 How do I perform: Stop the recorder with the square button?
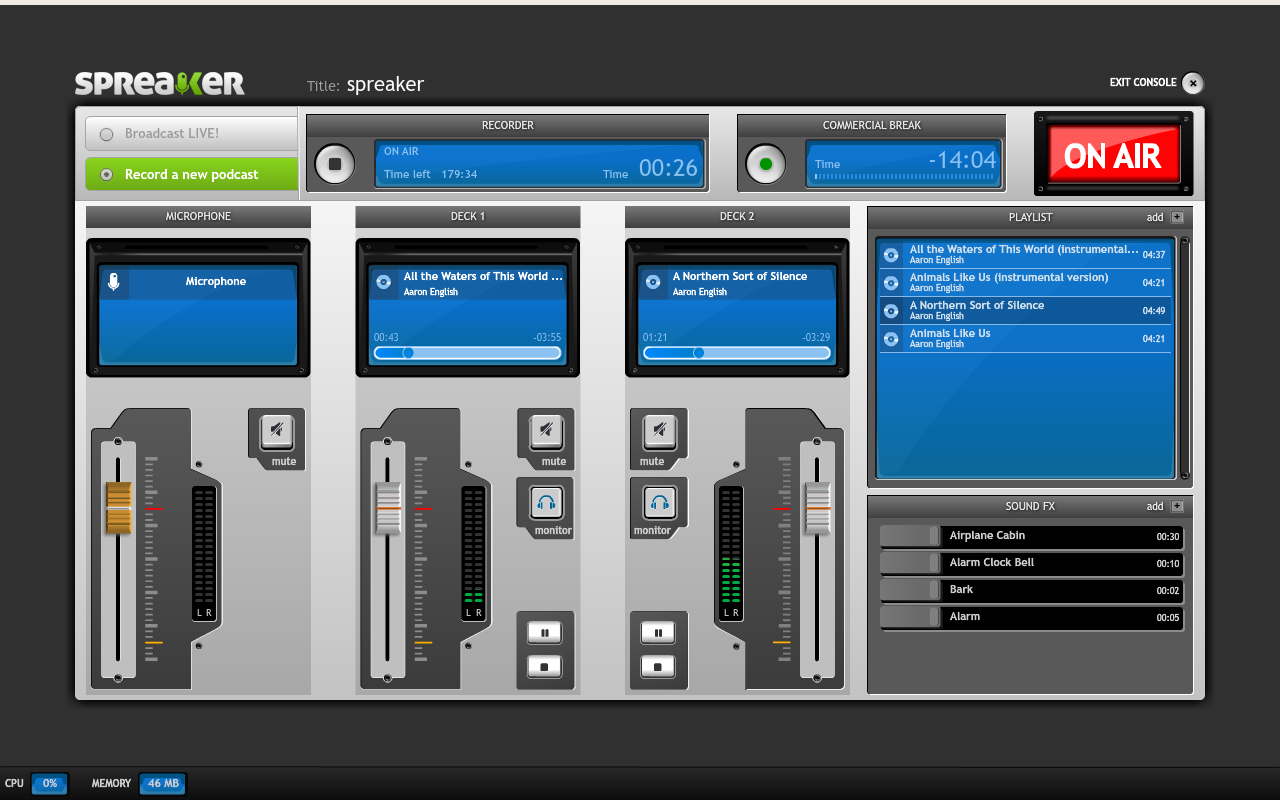(x=335, y=164)
